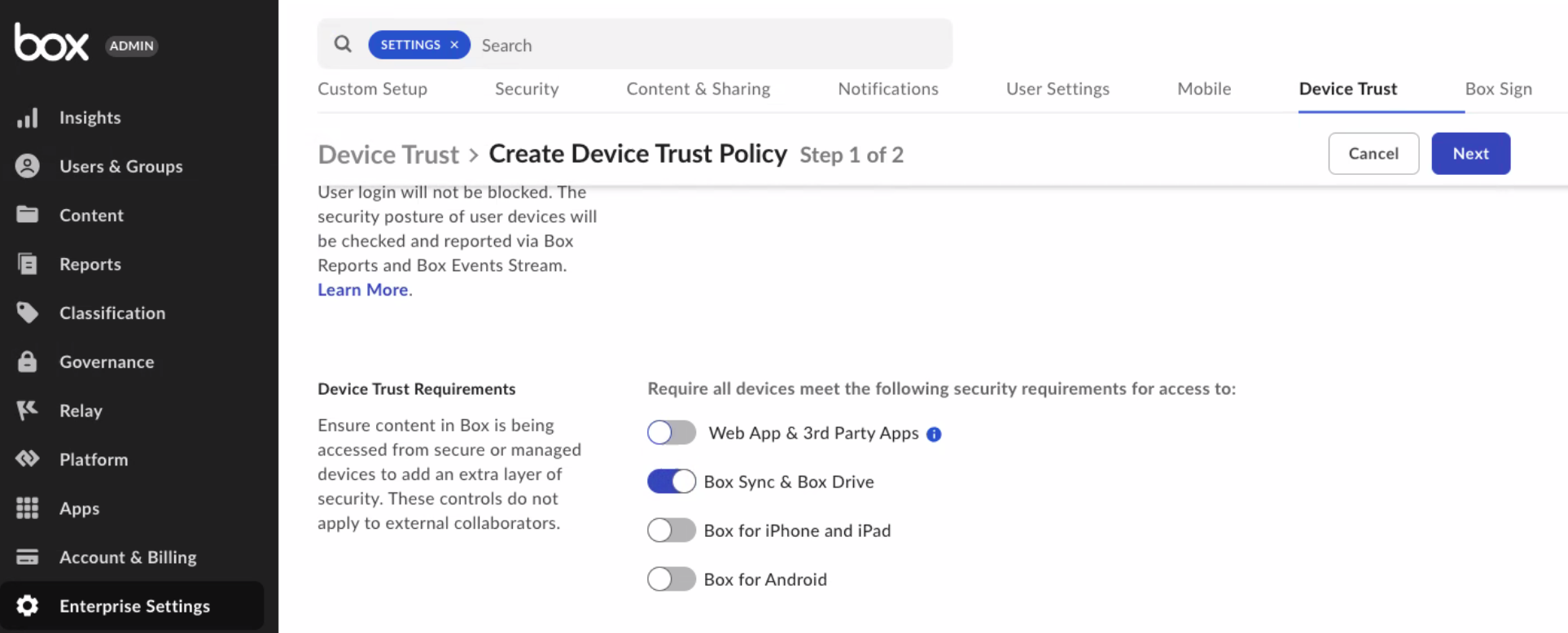Cancel the device trust policy creation
Viewport: 1568px width, 633px height.
pyautogui.click(x=1373, y=154)
